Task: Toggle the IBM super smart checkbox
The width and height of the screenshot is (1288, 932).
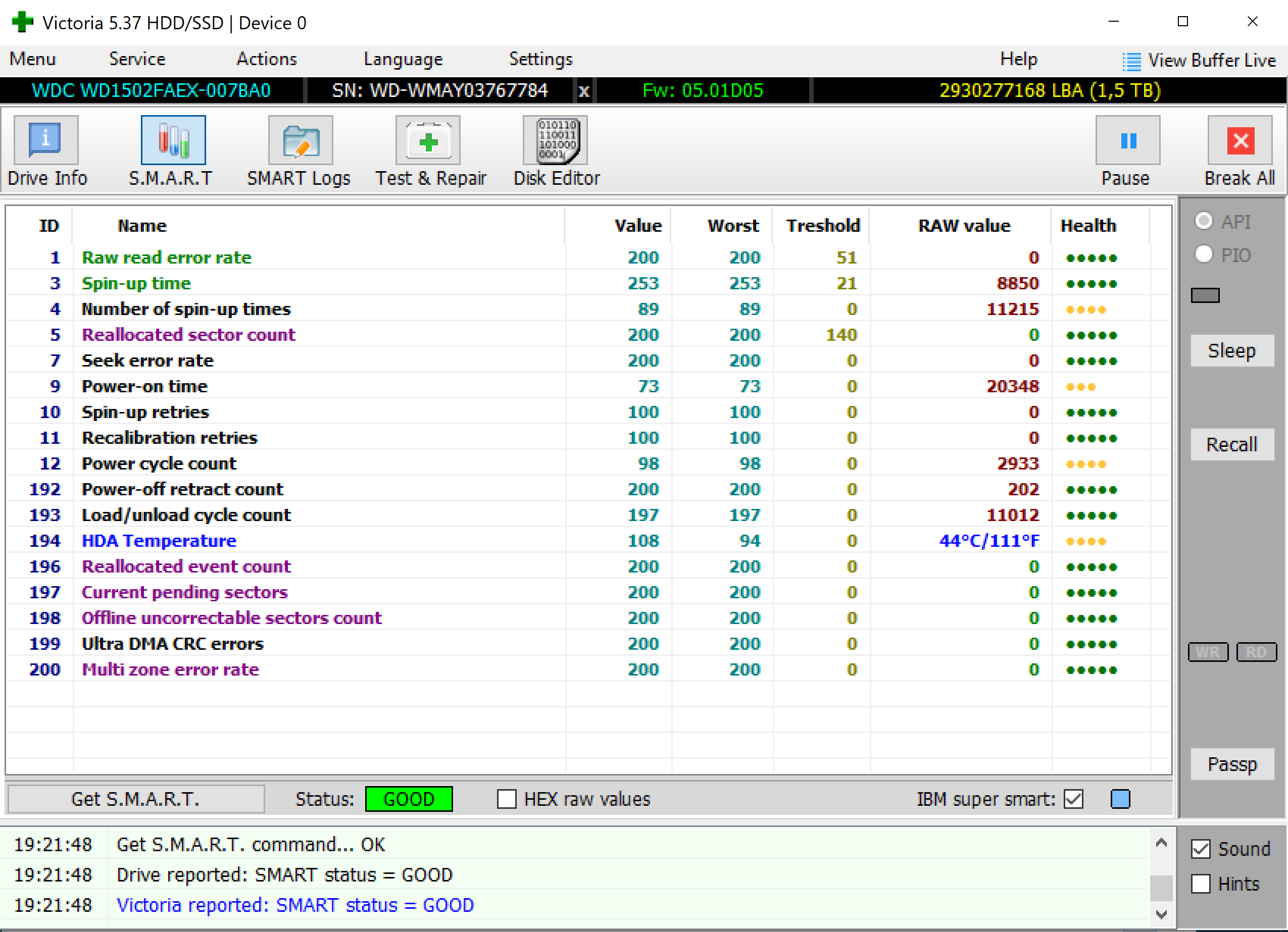Action: coord(1074,799)
